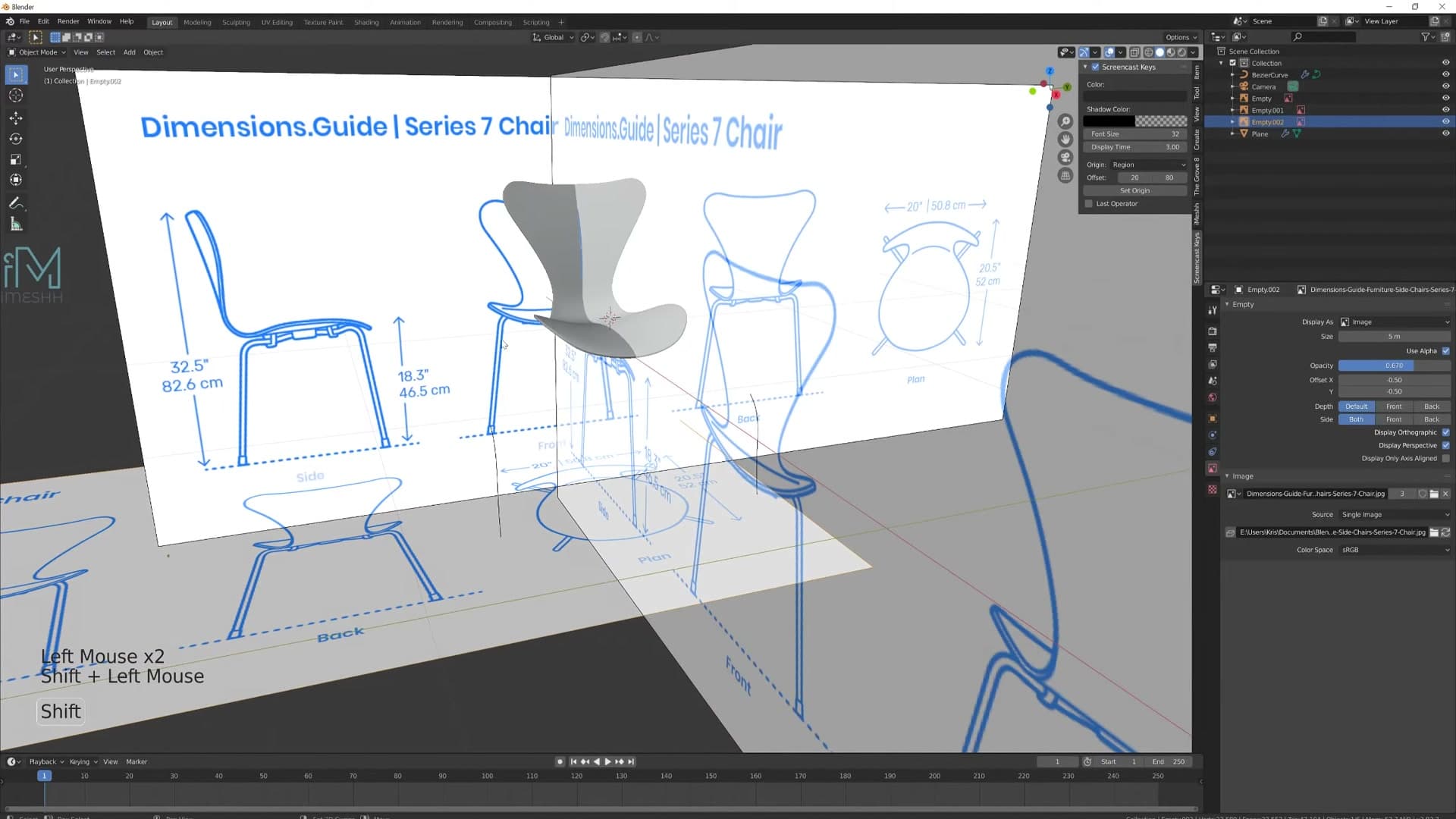
Task: Open the viewport Options dropdown
Action: pyautogui.click(x=1181, y=37)
